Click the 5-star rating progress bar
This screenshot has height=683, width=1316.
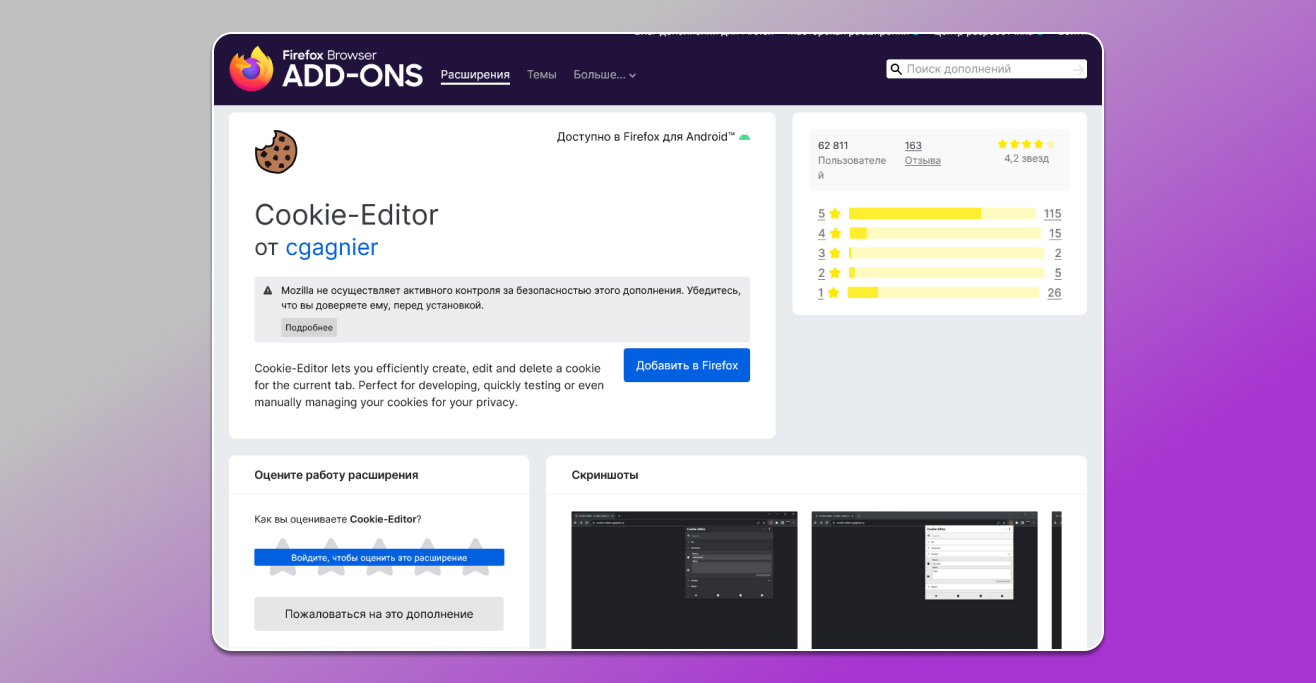tap(940, 213)
